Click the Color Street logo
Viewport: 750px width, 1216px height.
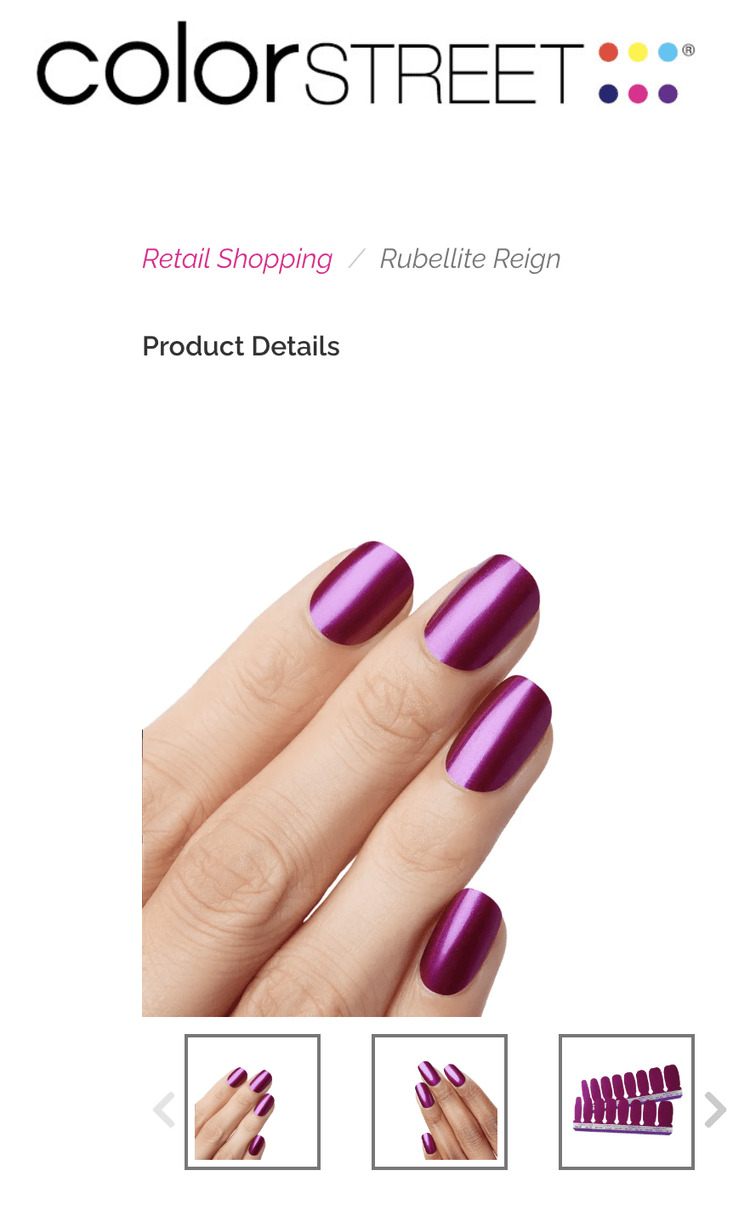[365, 65]
